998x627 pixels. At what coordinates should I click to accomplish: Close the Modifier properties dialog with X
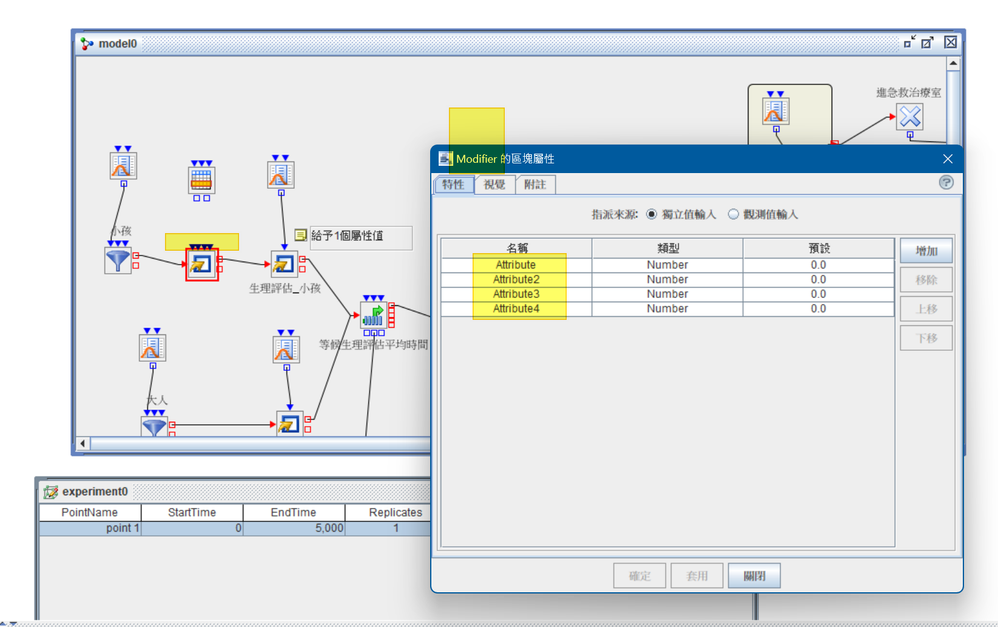pos(948,159)
